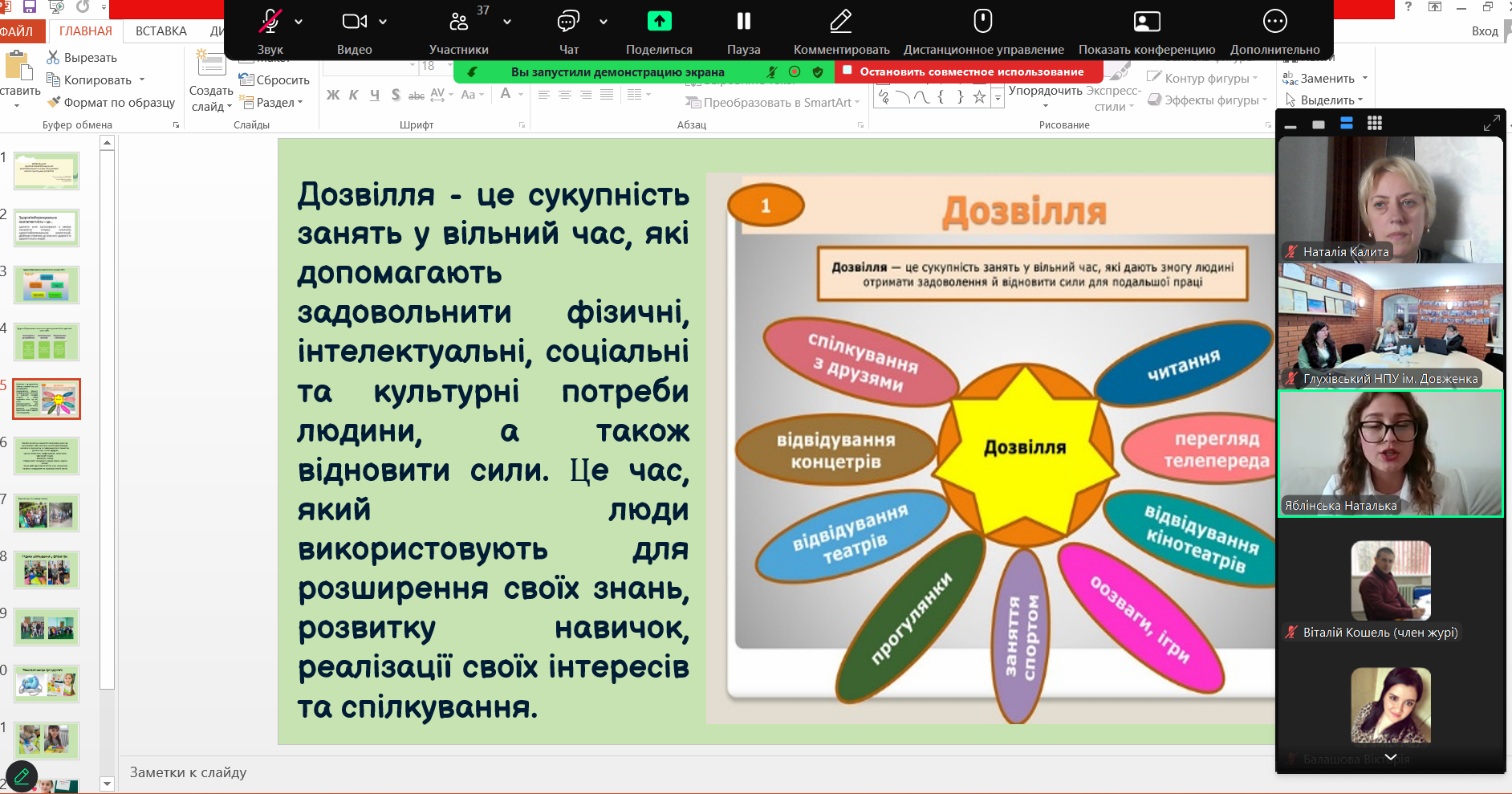Screen dimensions: 1512x794
Task: Open the Комментировать pencil annotation tool
Action: [840, 22]
